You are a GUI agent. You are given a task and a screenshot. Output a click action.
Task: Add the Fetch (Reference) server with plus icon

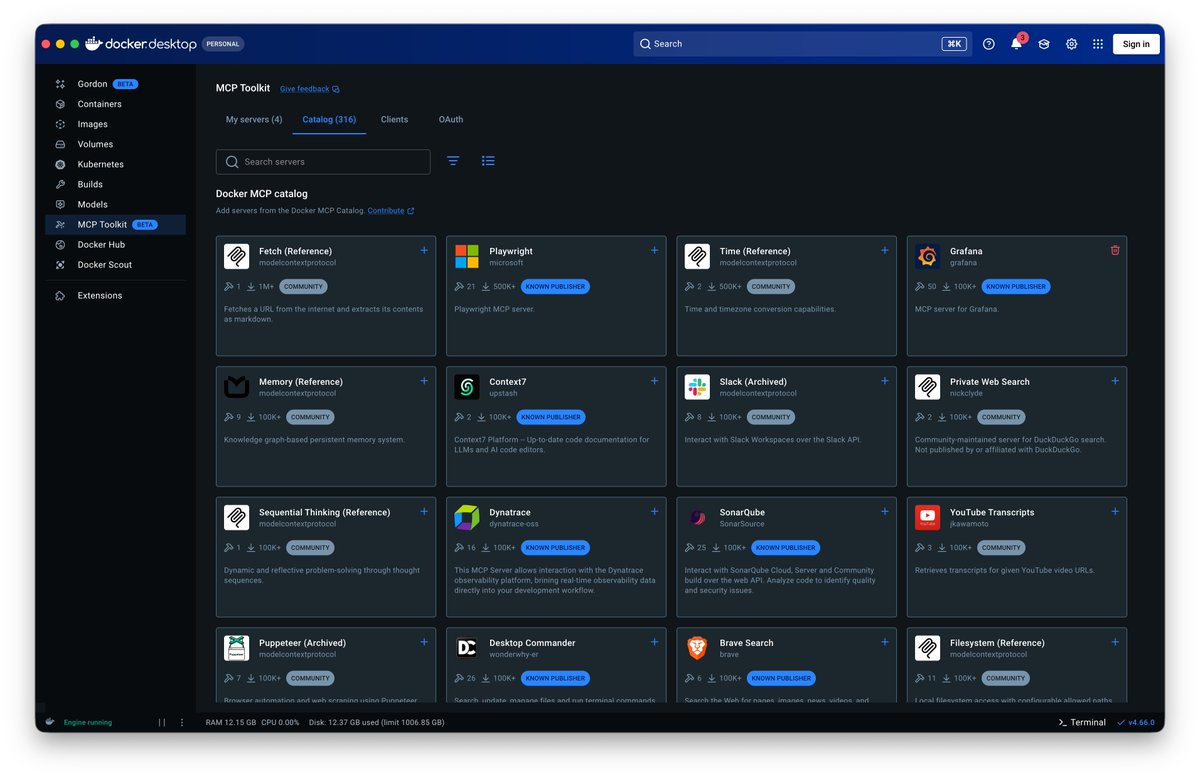424,250
